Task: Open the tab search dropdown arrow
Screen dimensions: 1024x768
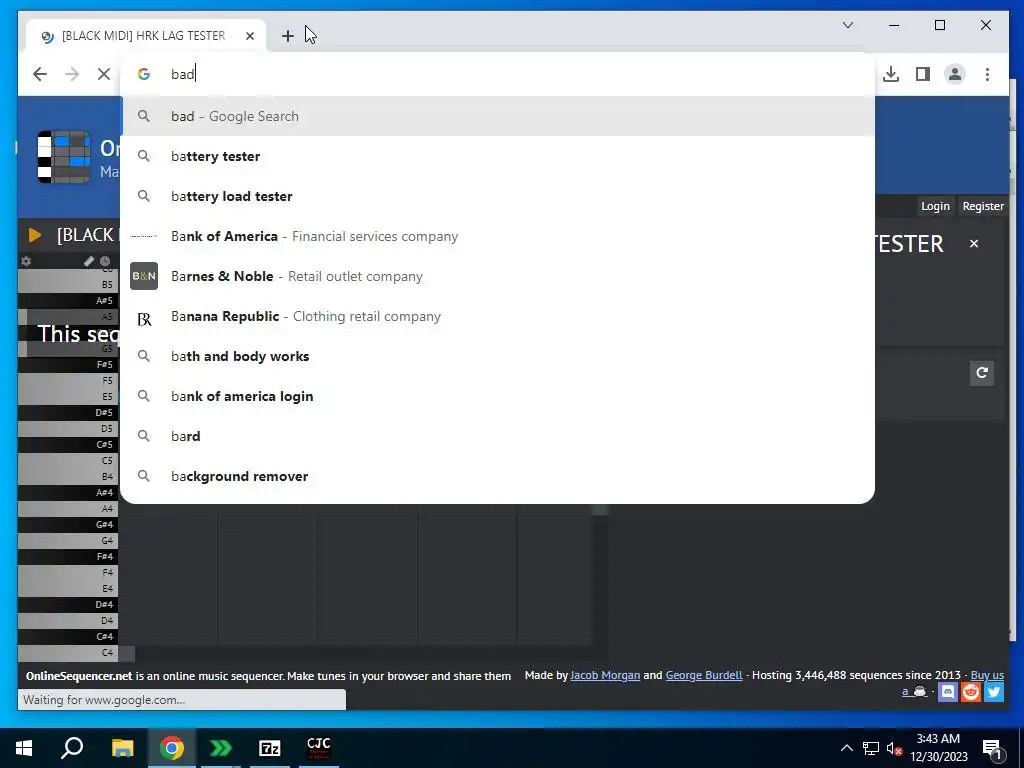Action: tap(848, 25)
